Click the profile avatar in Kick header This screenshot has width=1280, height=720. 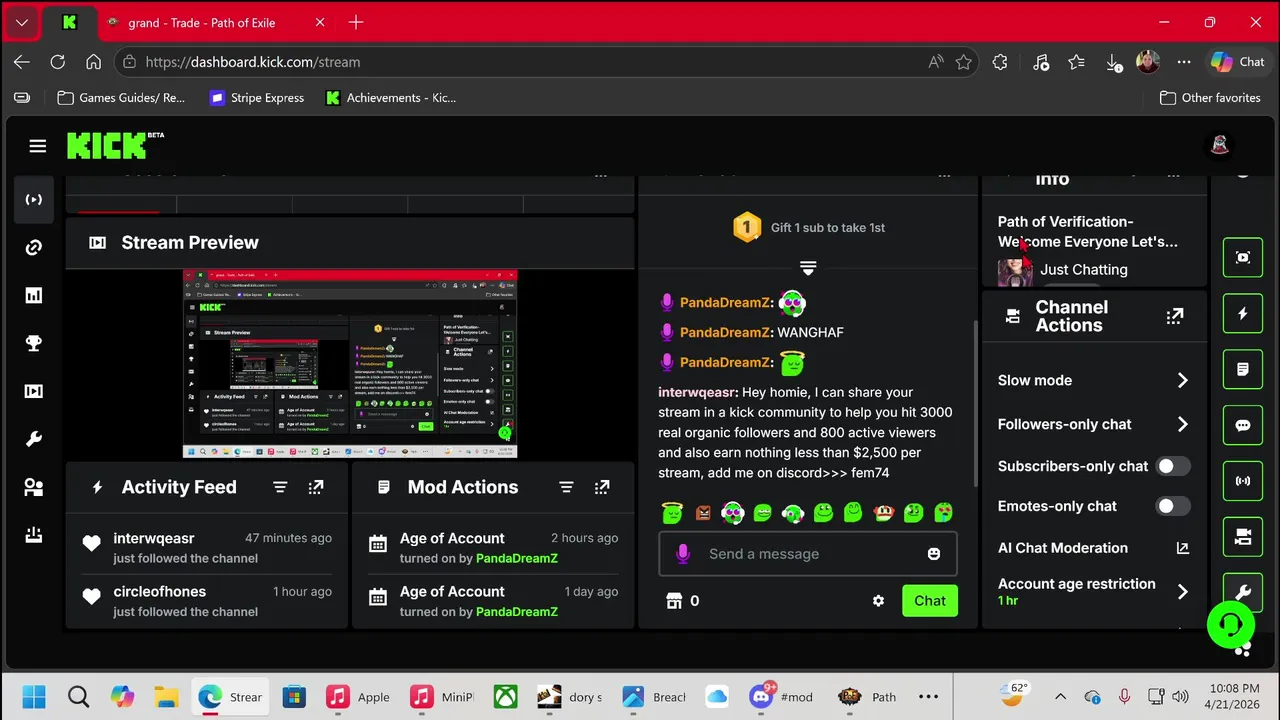tap(1220, 146)
